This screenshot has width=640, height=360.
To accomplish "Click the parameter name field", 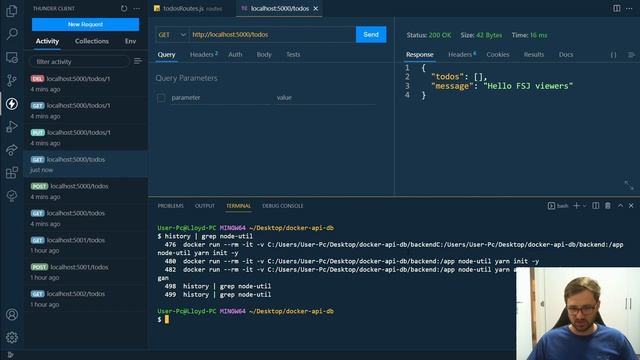I will pyautogui.click(x=220, y=98).
